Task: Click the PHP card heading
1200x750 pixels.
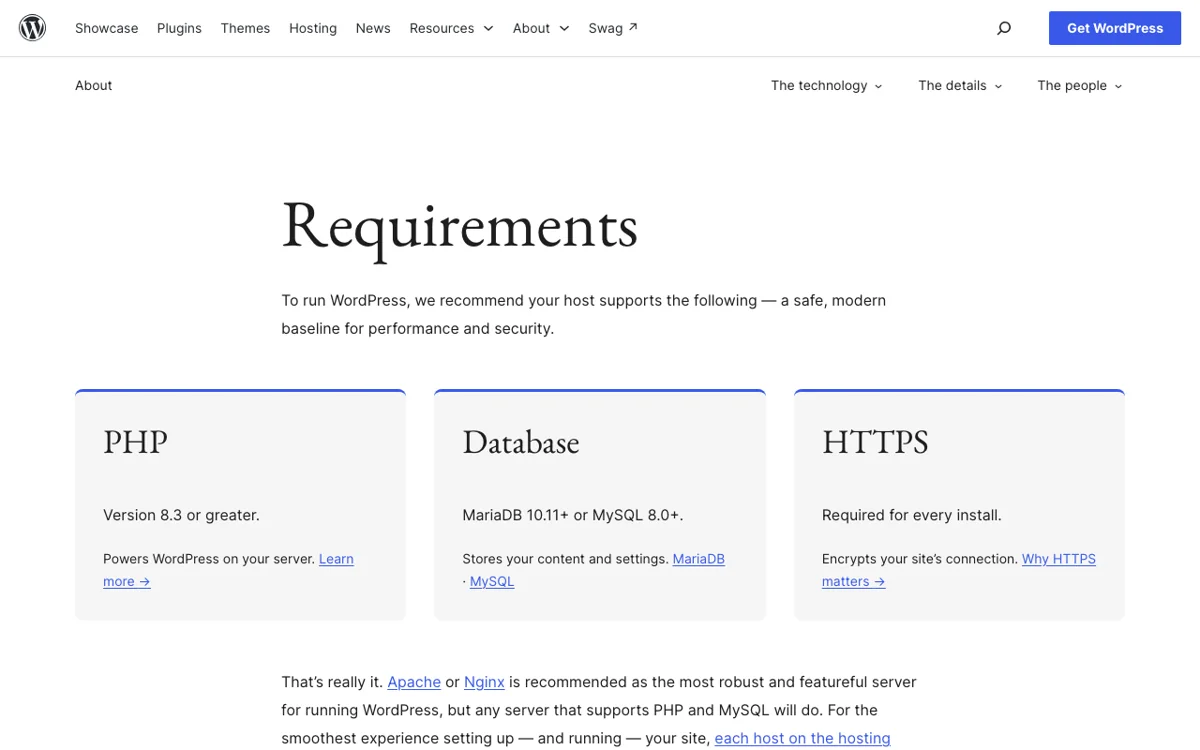Action: pyautogui.click(x=136, y=442)
